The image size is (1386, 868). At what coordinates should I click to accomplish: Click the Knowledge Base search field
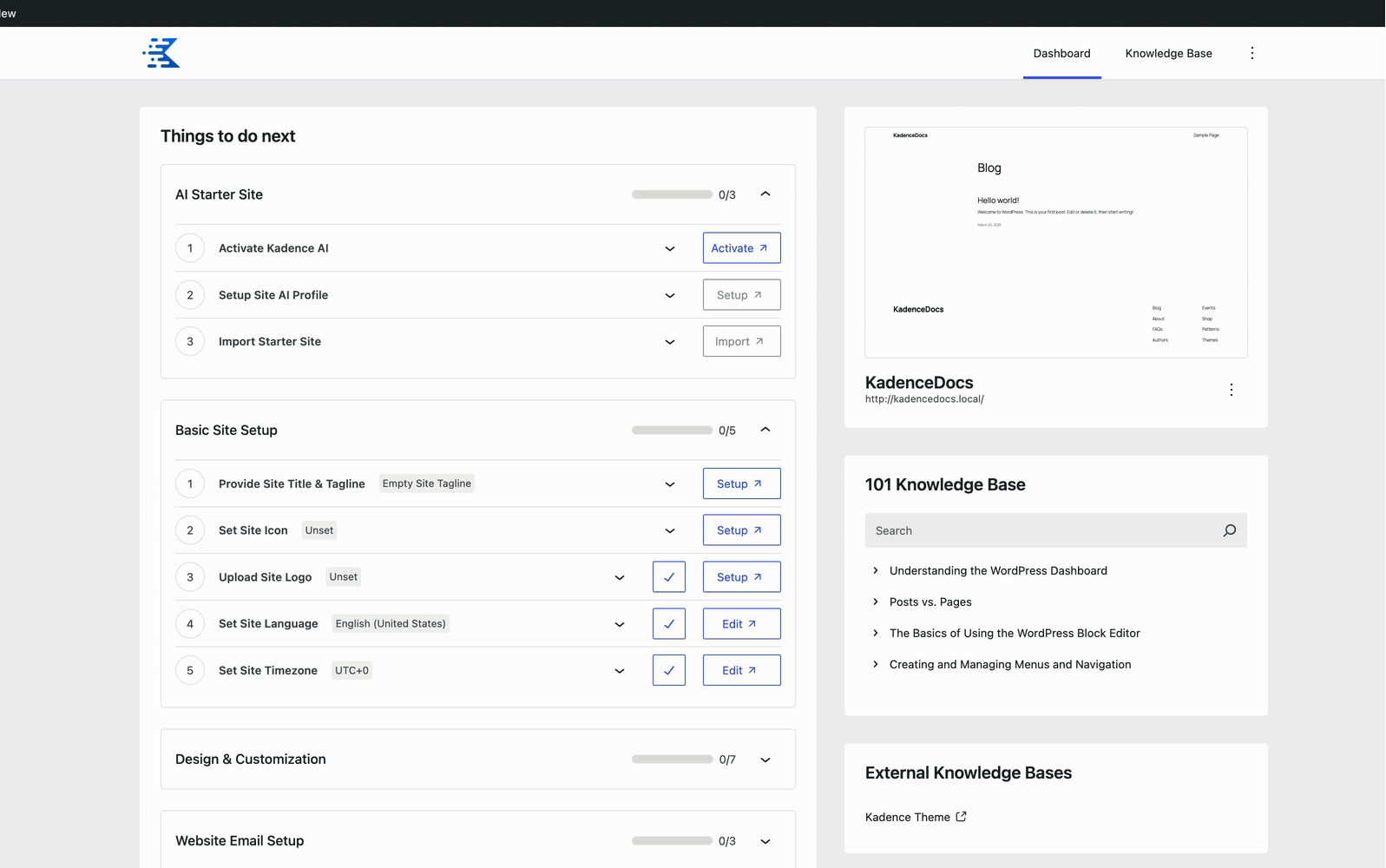tap(1056, 530)
